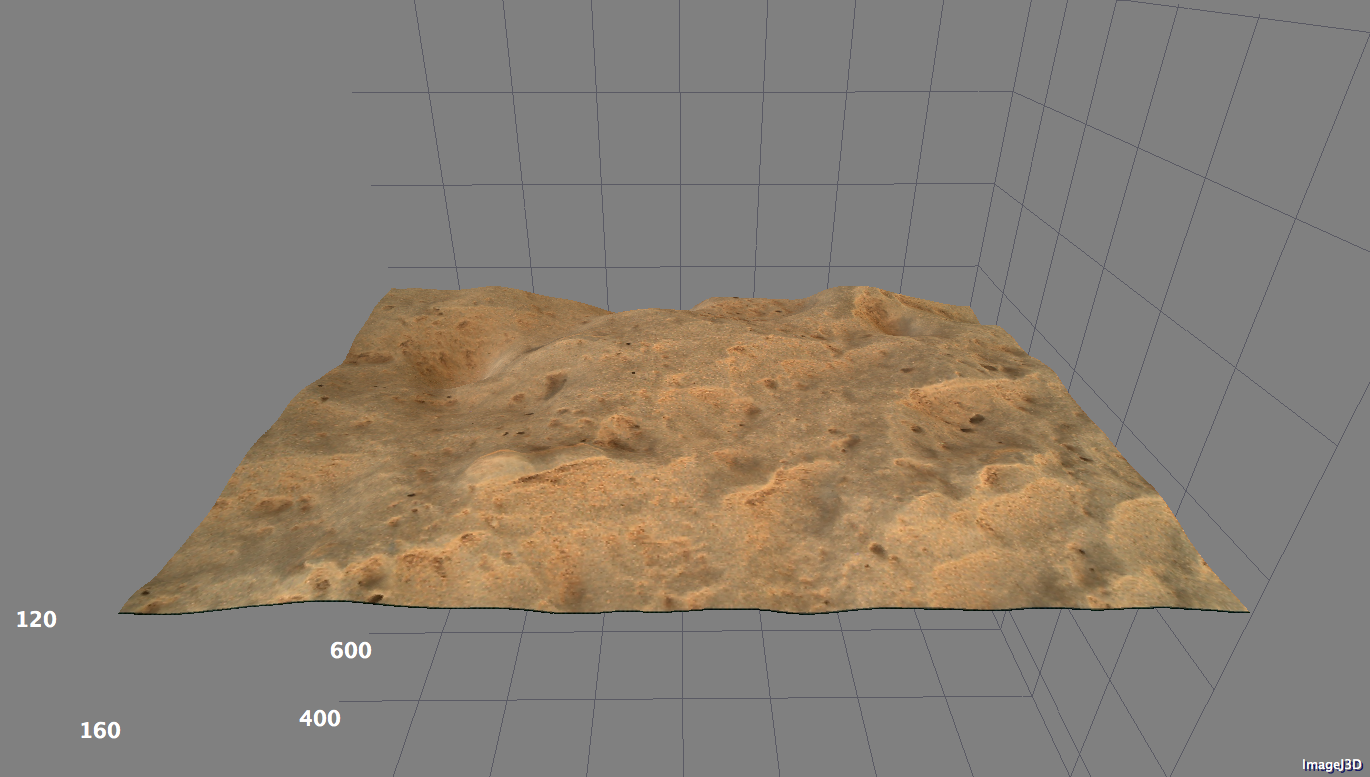Click the right side wall grid
Viewport: 1370px width, 777px height.
1180,250
